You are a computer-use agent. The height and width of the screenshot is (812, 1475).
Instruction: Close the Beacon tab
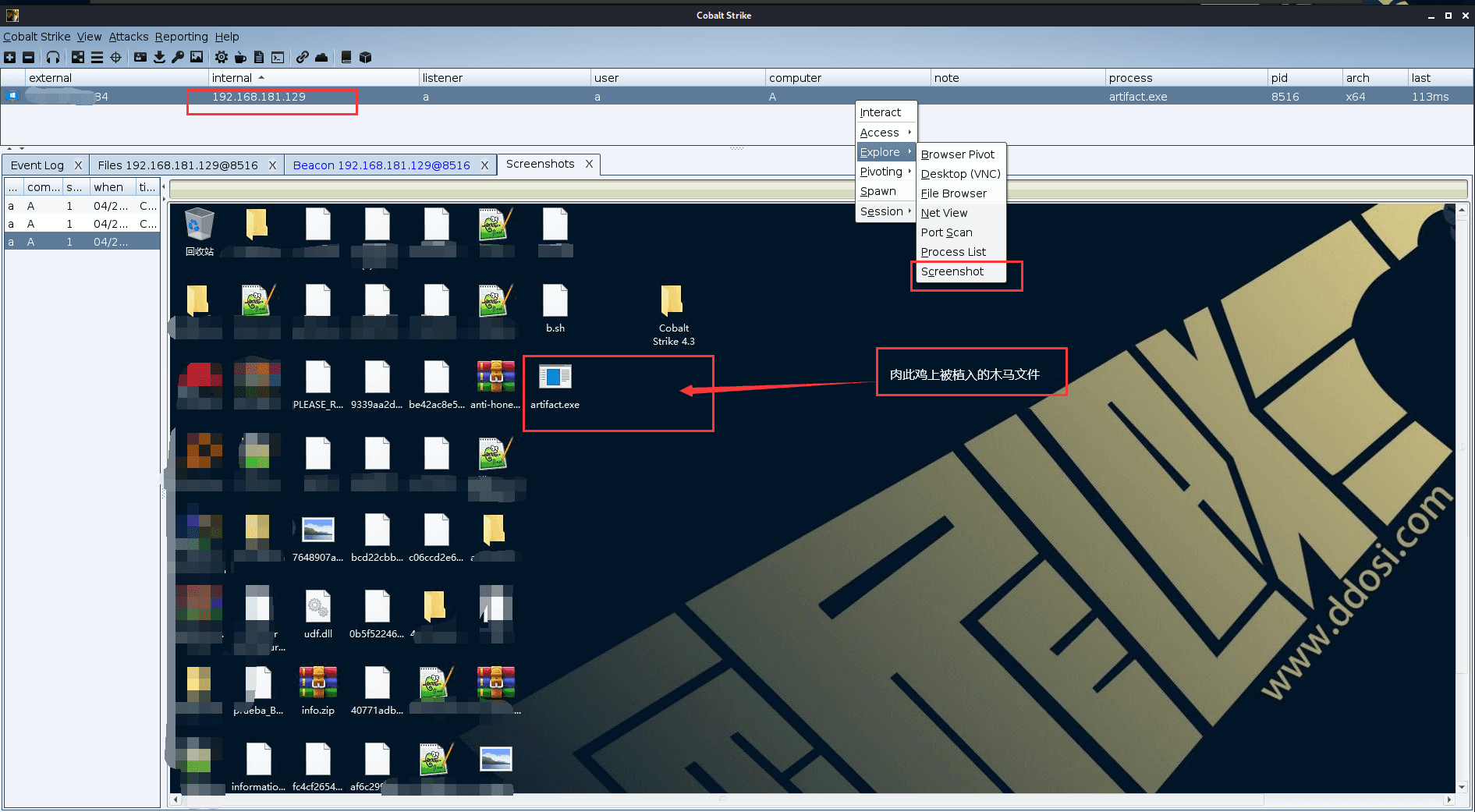pos(484,165)
